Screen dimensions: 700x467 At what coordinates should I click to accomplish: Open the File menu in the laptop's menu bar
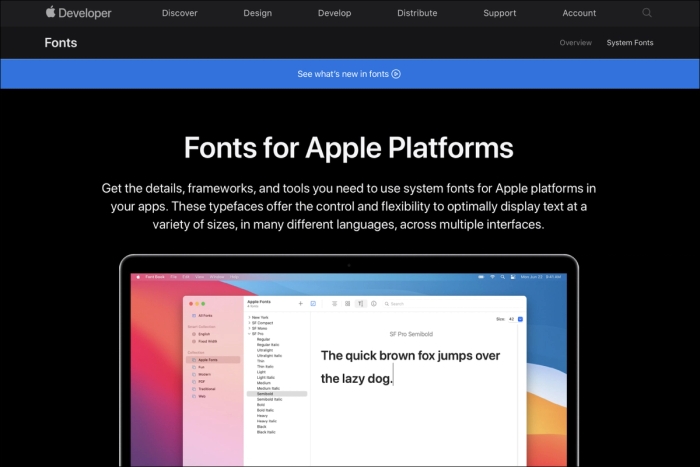174,277
